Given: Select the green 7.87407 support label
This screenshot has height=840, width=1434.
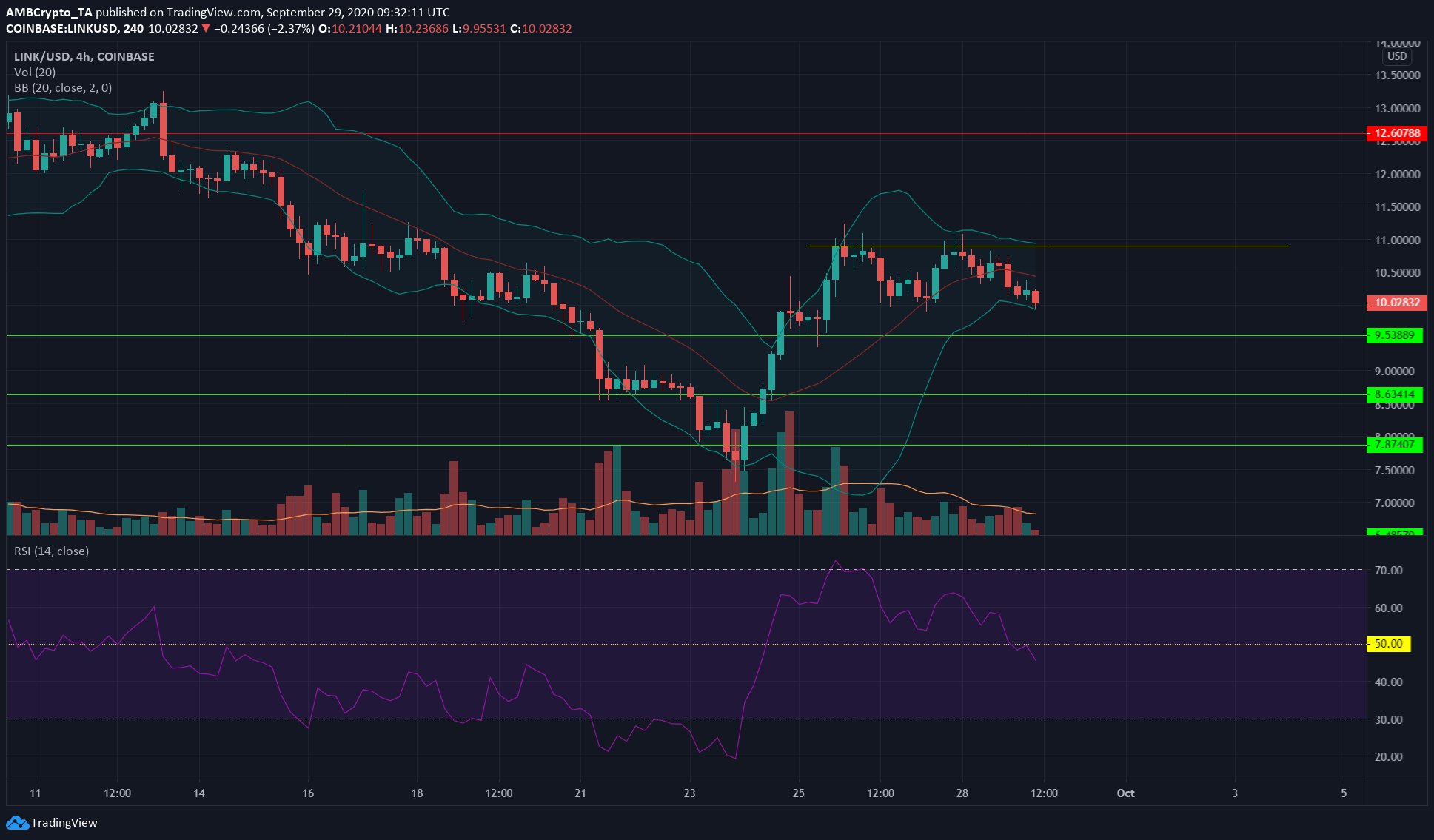Looking at the screenshot, I should (x=1395, y=445).
